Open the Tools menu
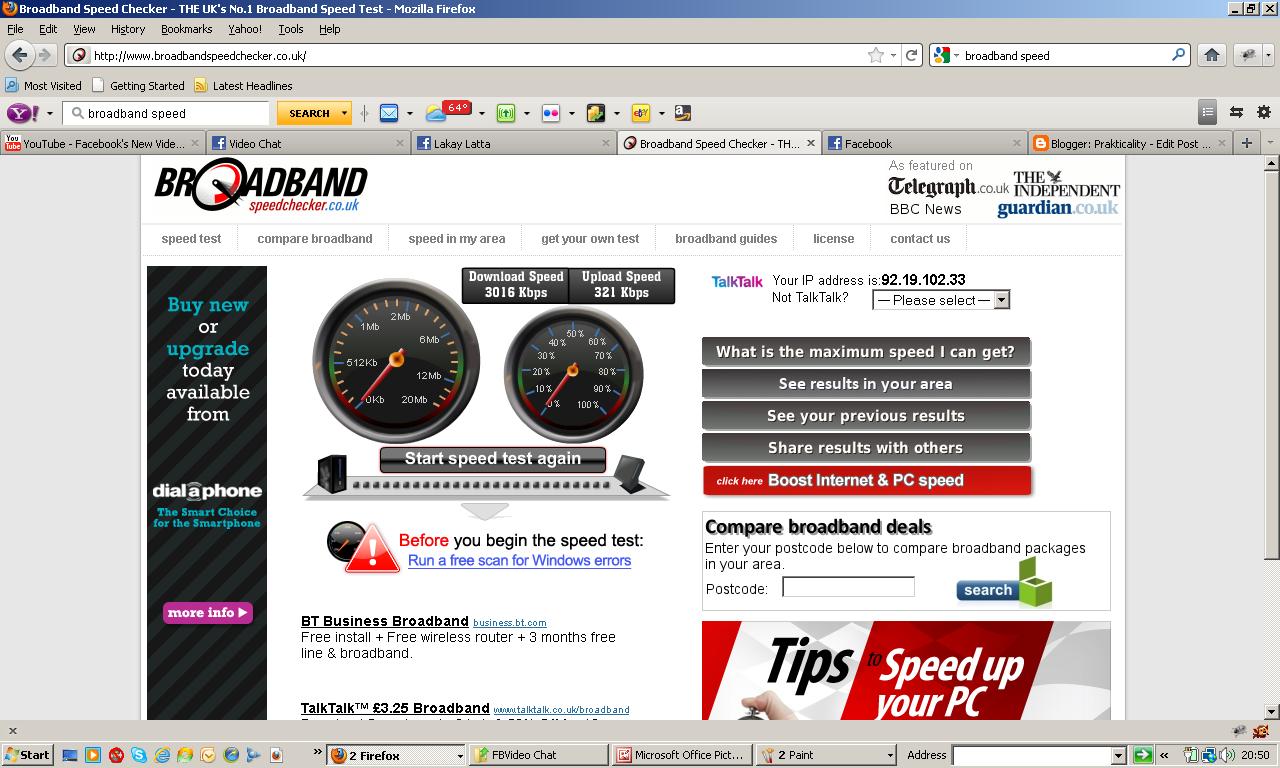 [291, 29]
